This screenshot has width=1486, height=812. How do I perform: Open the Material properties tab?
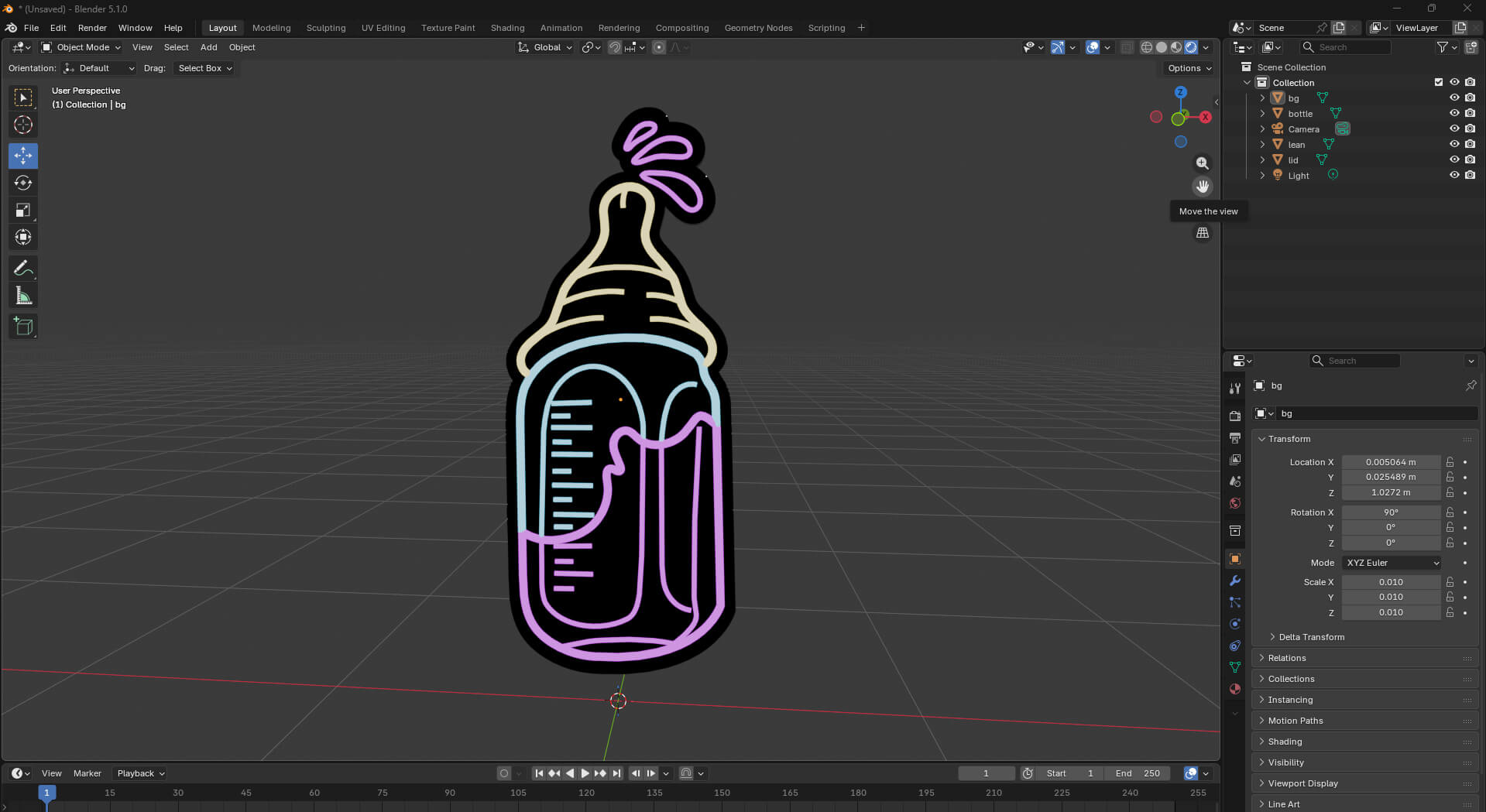[x=1235, y=689]
